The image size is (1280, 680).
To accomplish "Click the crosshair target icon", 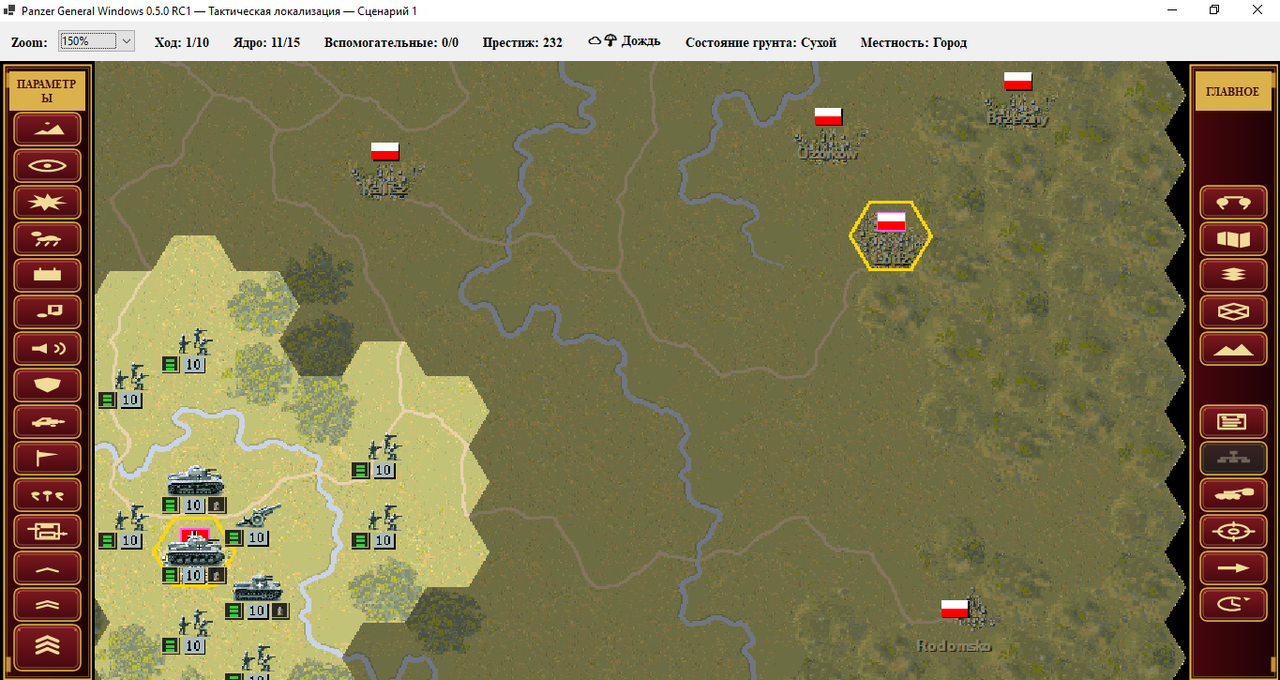I will (x=1232, y=532).
